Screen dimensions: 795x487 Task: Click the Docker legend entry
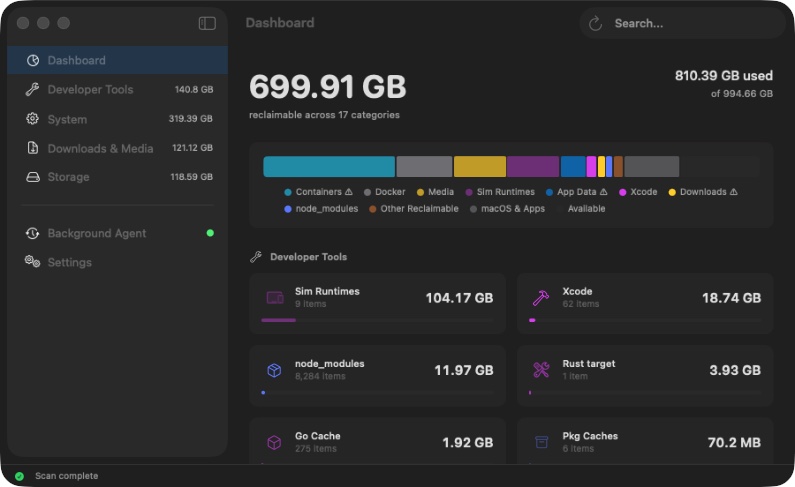pos(385,192)
